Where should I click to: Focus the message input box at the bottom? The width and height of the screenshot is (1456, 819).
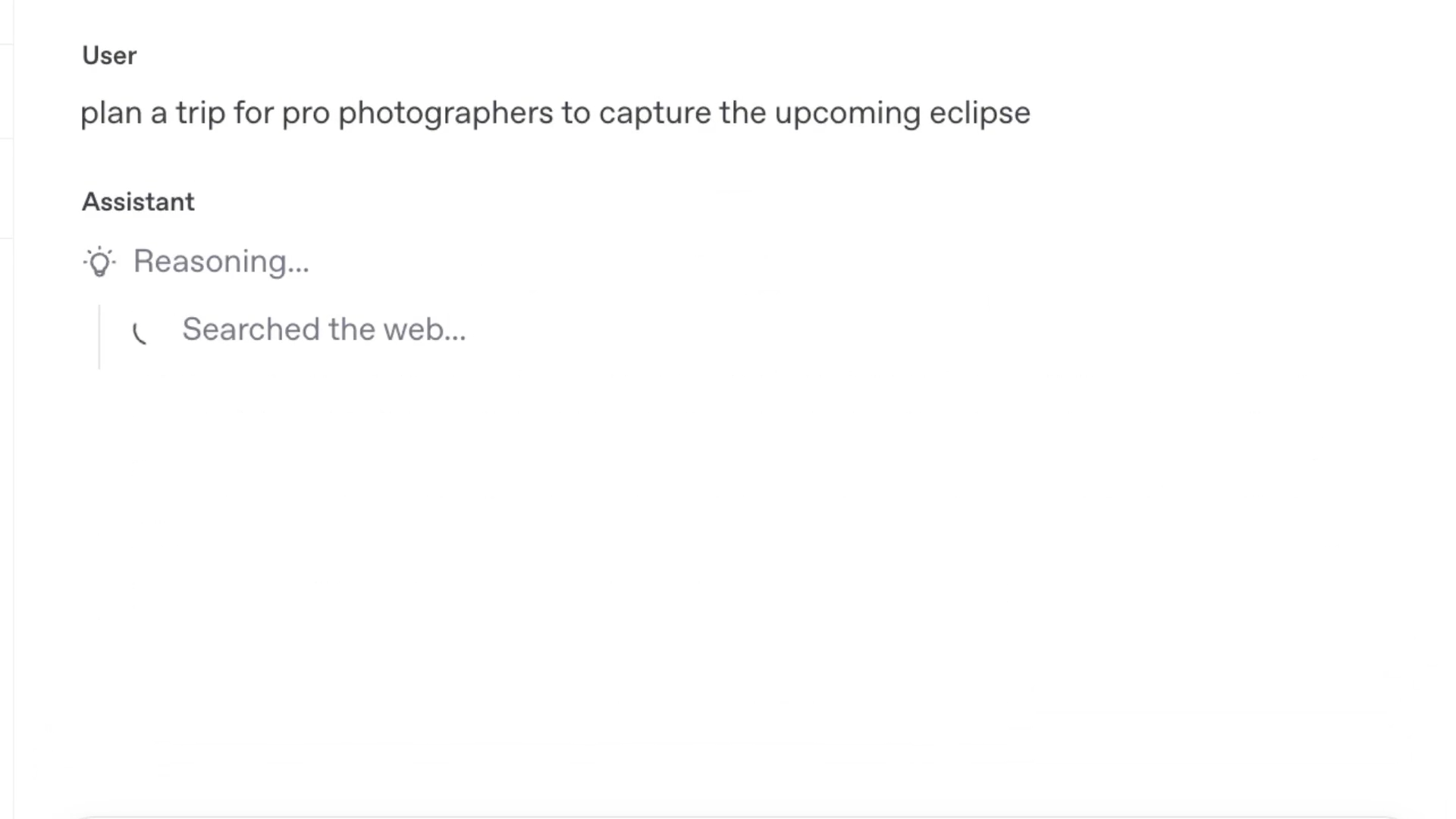coord(739,817)
